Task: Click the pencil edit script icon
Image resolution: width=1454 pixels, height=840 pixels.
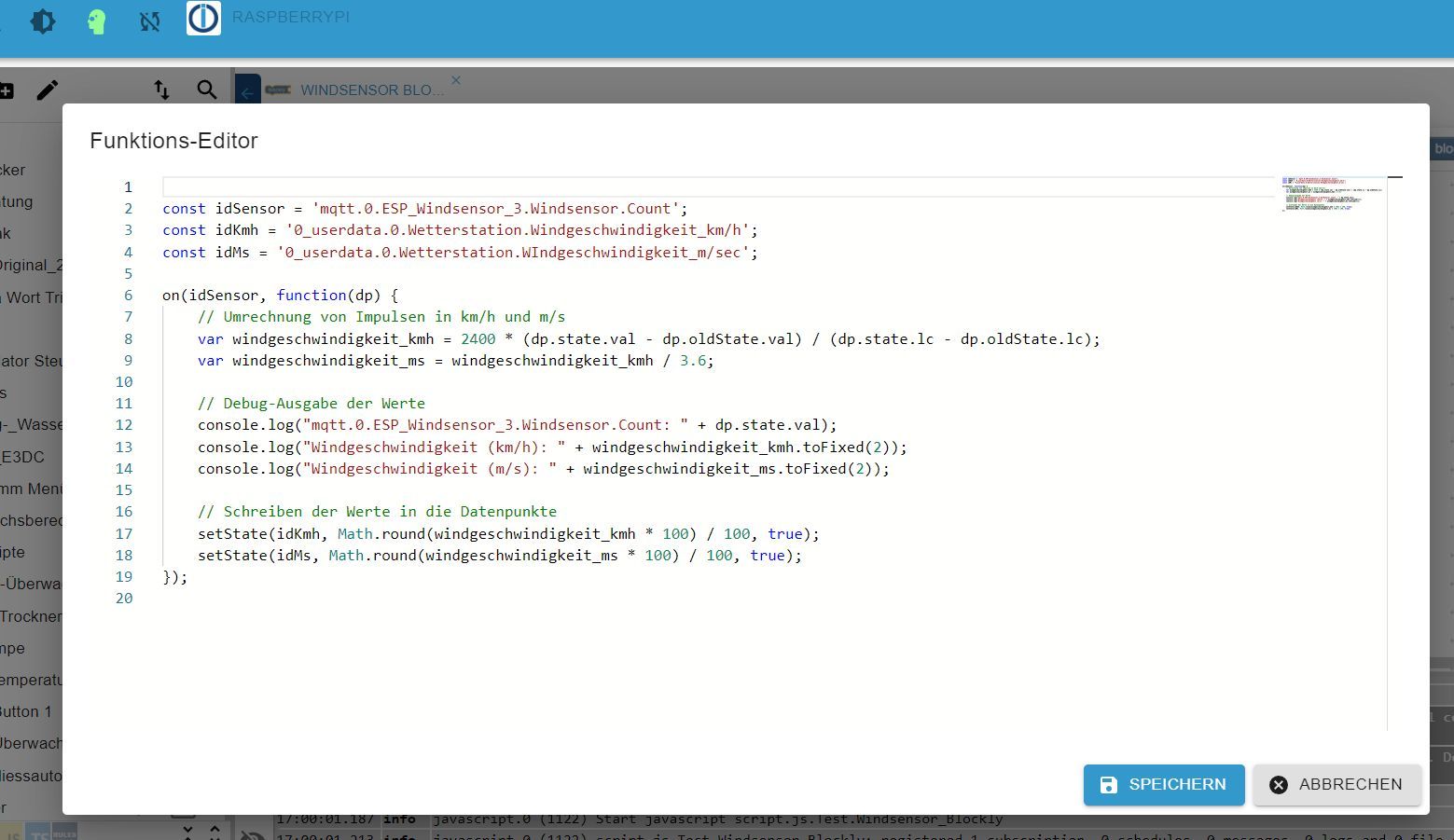Action: click(47, 90)
